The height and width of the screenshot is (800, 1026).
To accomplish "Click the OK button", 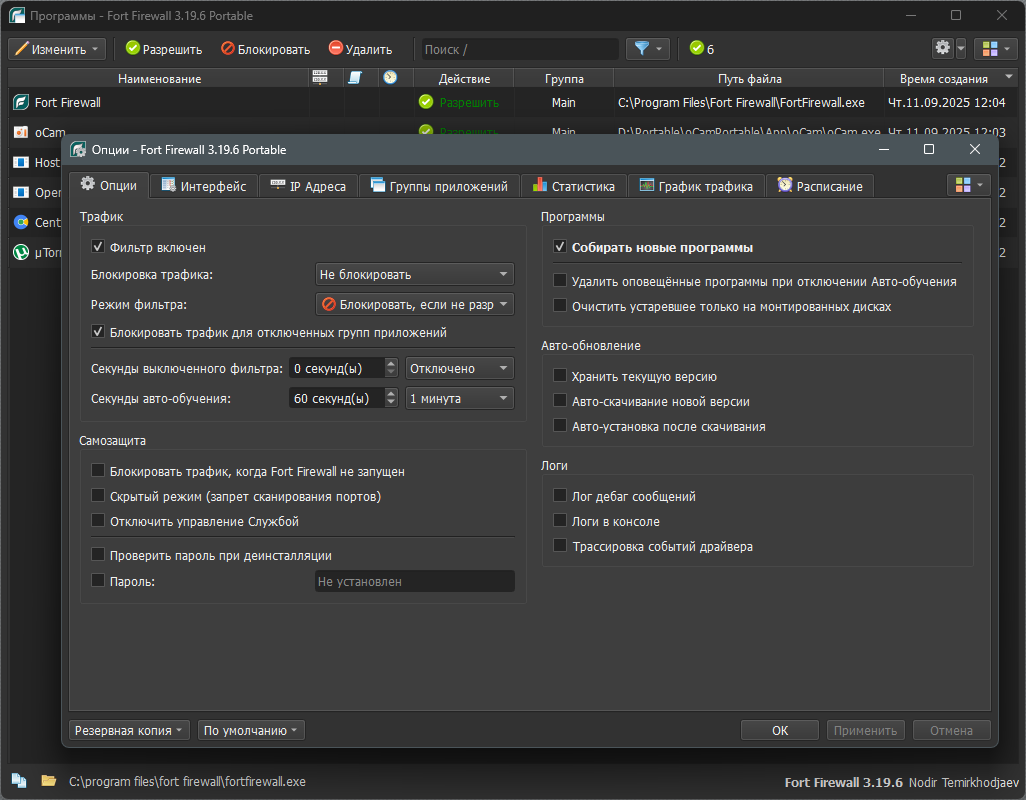I will point(779,730).
